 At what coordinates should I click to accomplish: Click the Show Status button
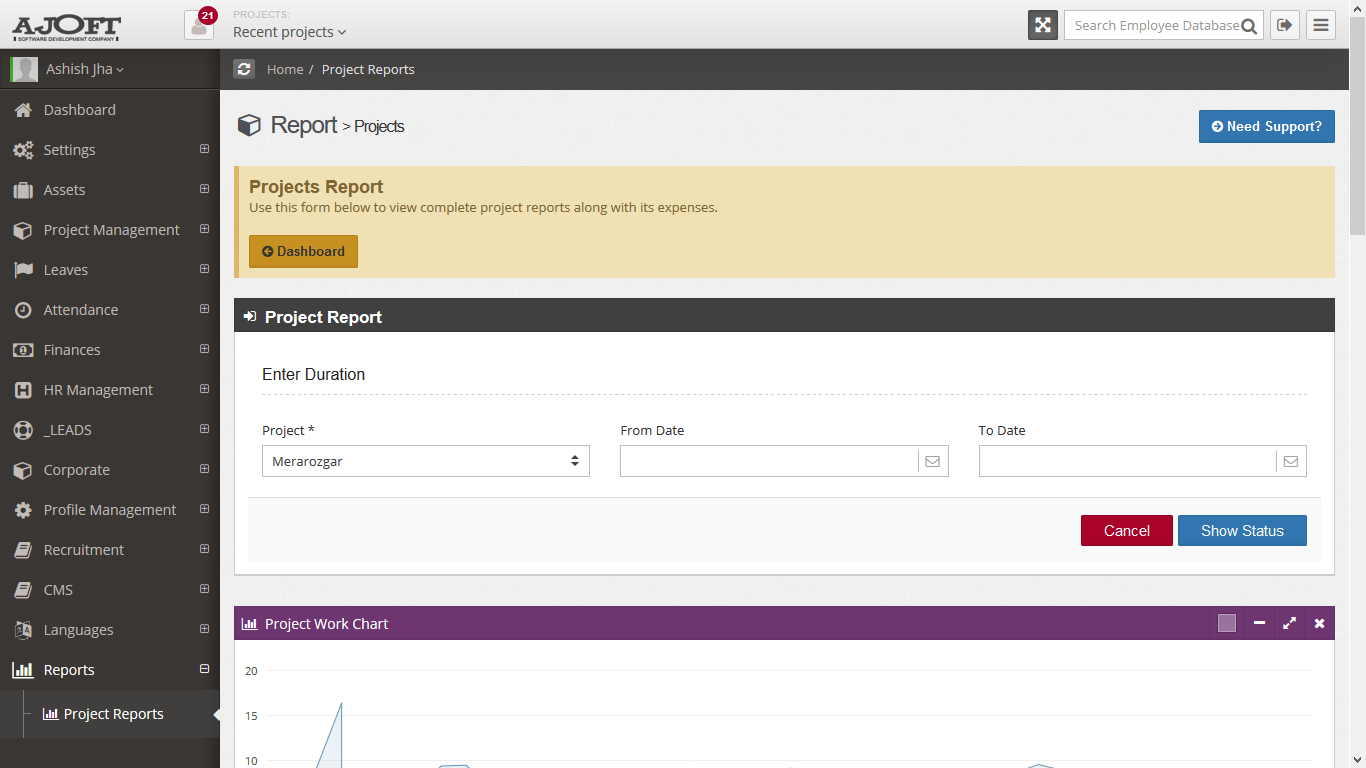[x=1242, y=531]
